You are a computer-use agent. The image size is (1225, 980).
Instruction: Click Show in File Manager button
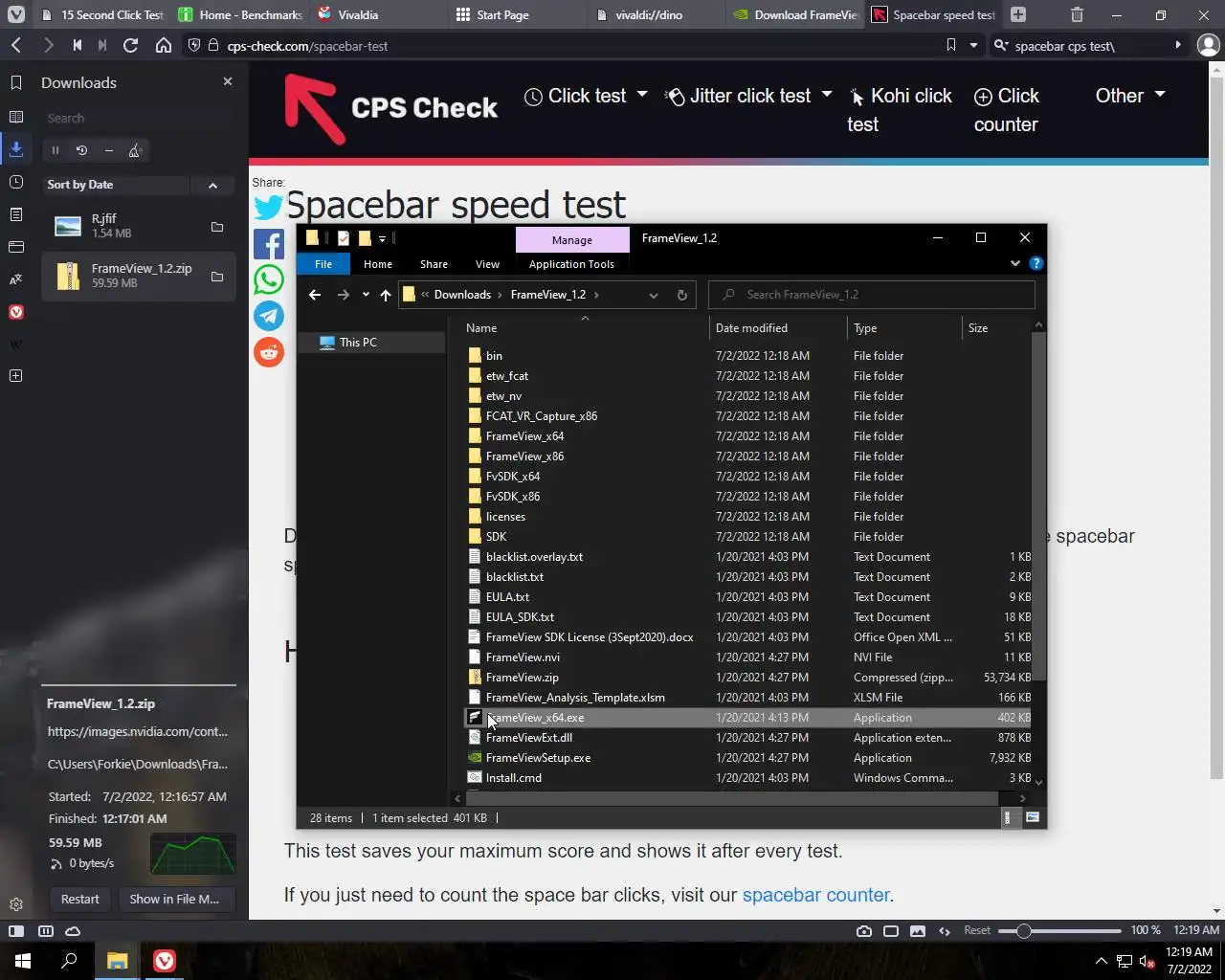click(174, 899)
